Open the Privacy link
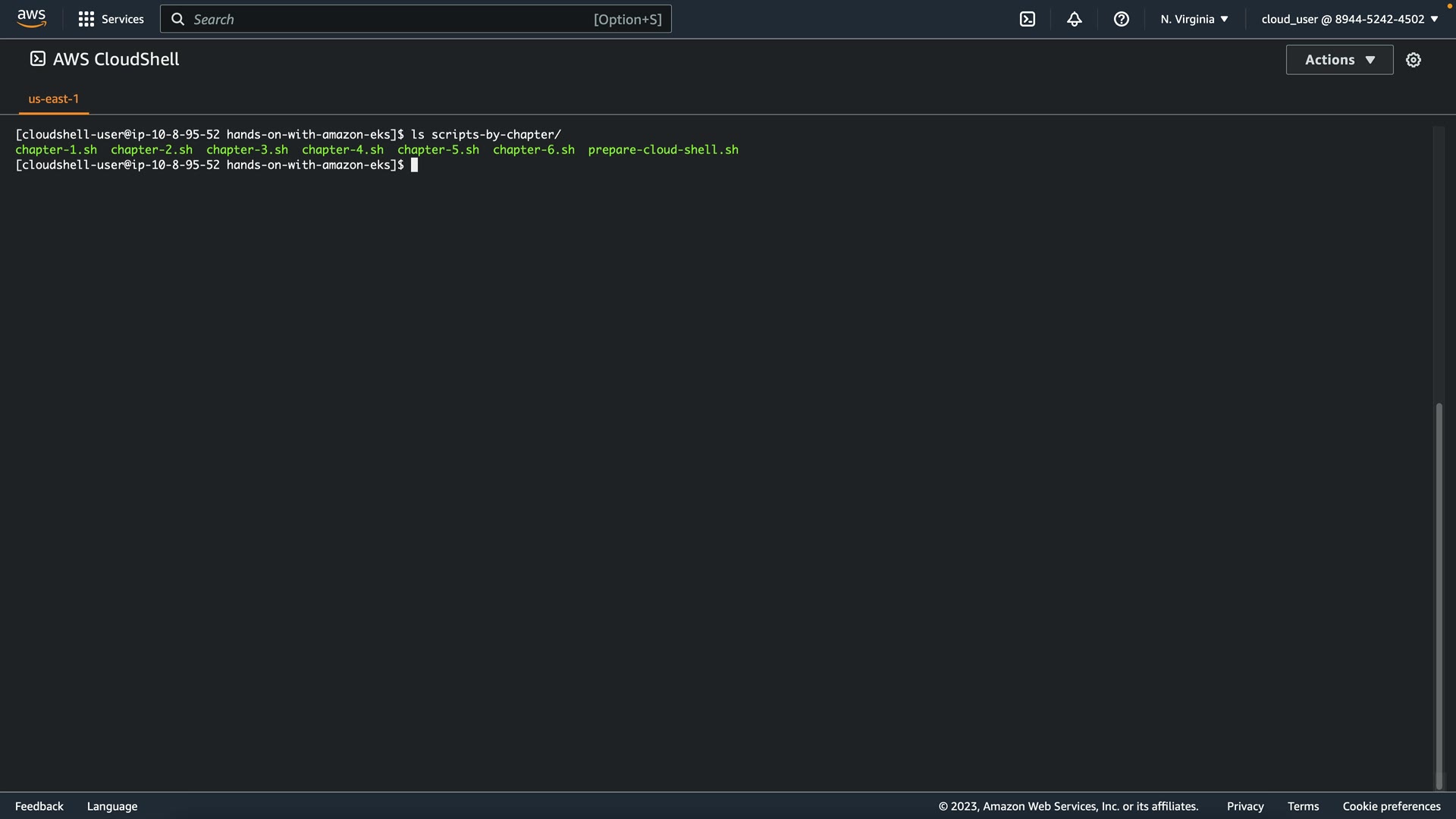This screenshot has height=819, width=1456. pyautogui.click(x=1244, y=806)
